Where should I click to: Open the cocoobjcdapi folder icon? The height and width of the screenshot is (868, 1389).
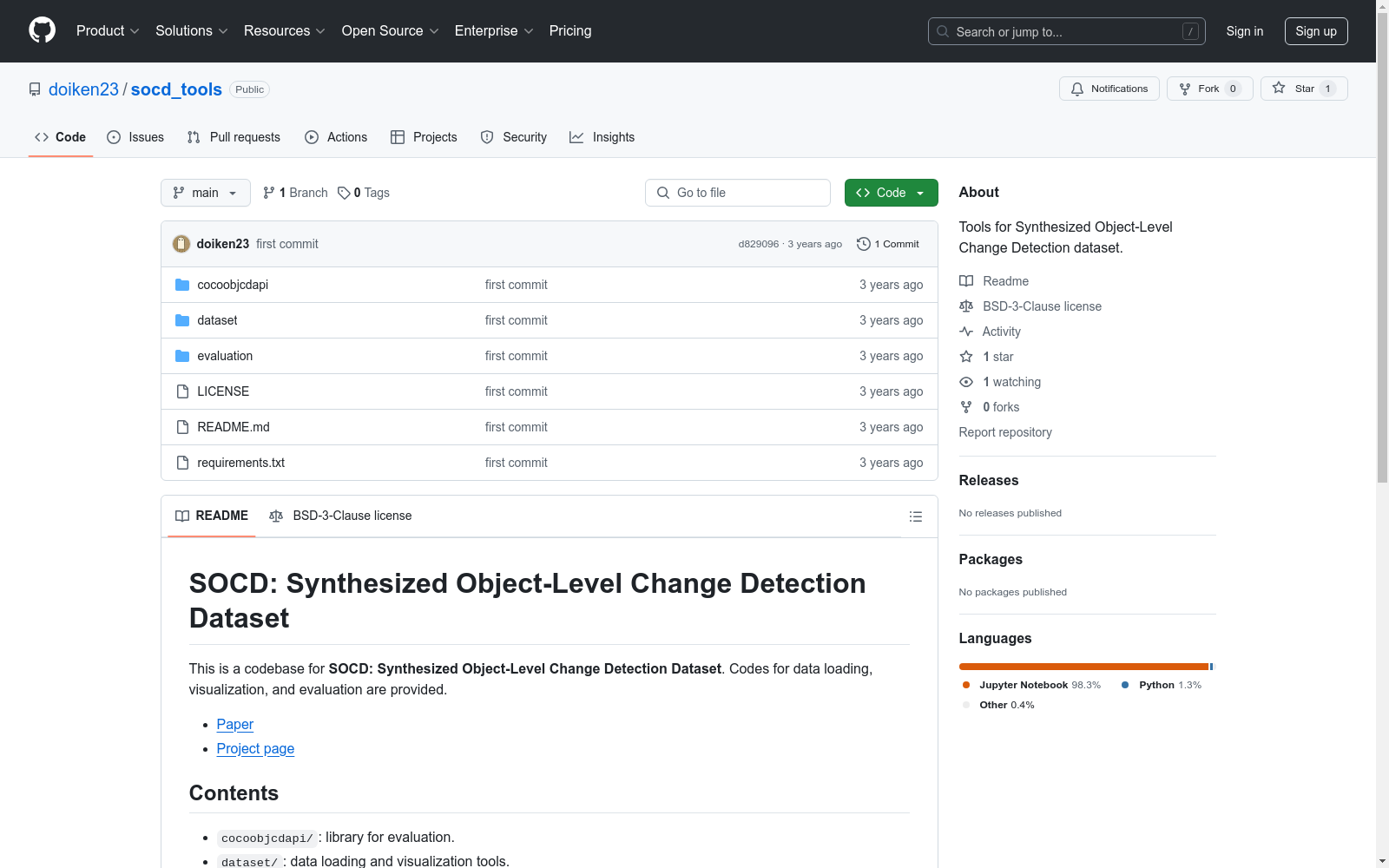182,285
